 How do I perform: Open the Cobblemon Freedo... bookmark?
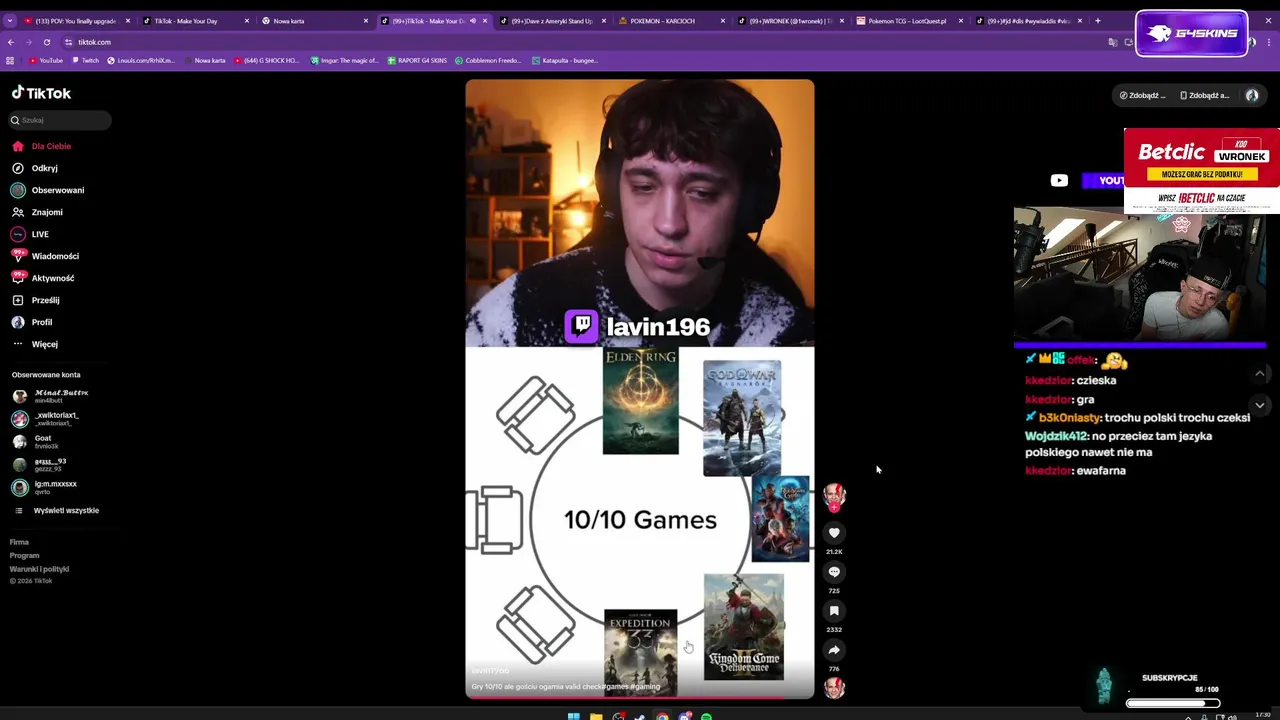pos(488,60)
